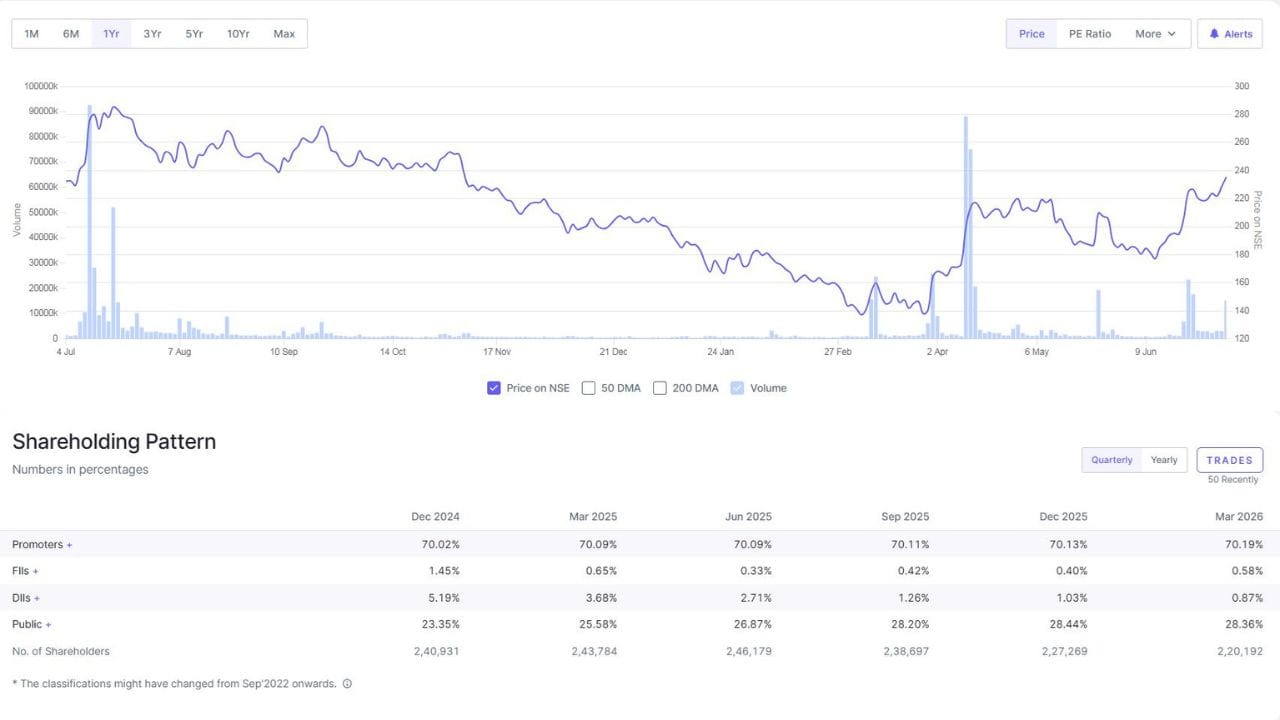Image resolution: width=1280 pixels, height=720 pixels.
Task: Switch chart to 5Yr range
Action: click(x=194, y=34)
